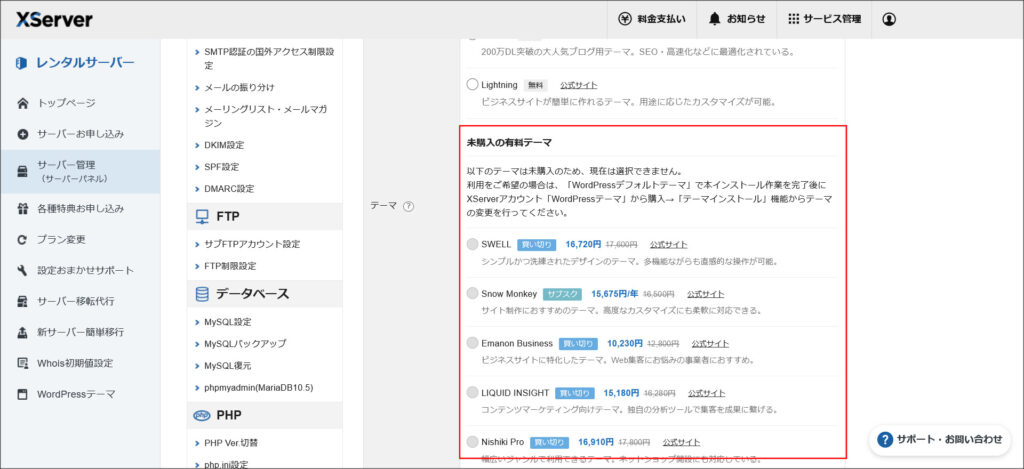
Task: Open phpmyadmin(MariaDB10.5) link
Action: (259, 387)
